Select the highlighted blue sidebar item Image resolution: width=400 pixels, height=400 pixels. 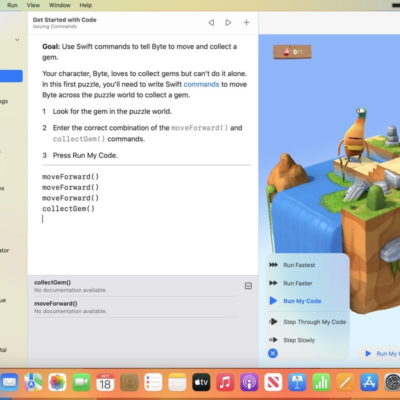[11, 76]
